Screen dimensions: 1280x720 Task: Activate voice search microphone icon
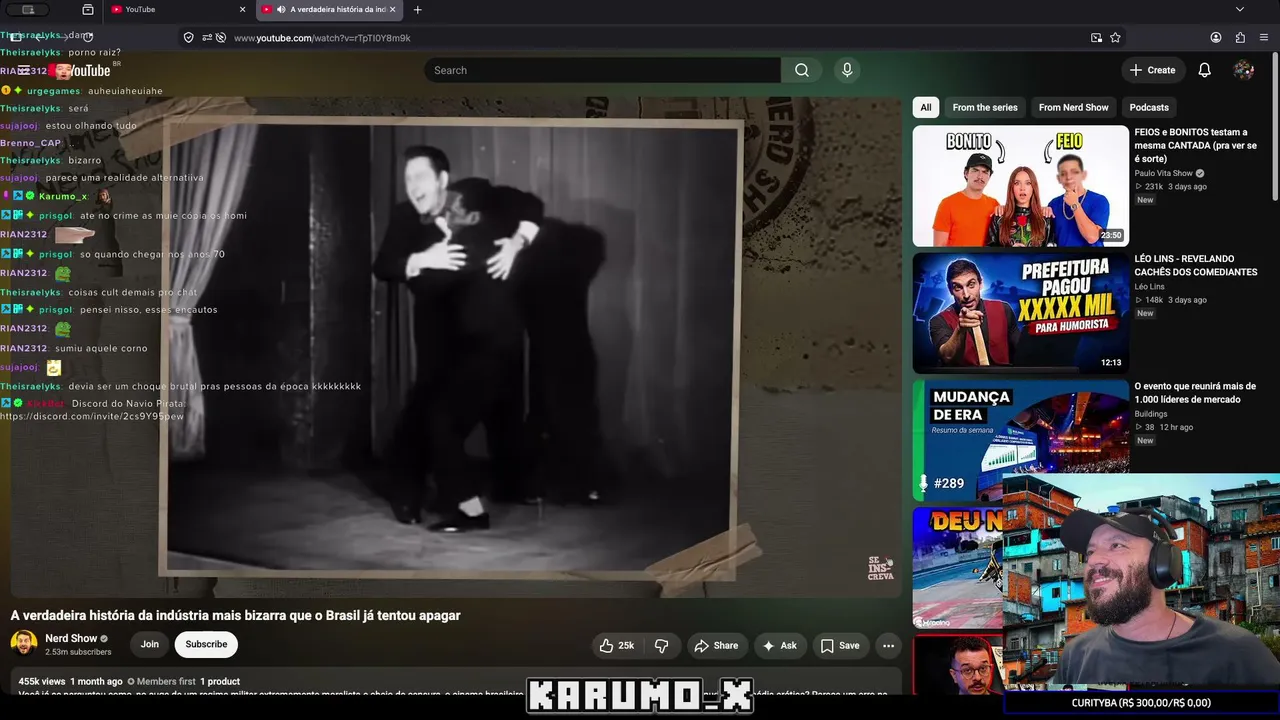coord(847,70)
